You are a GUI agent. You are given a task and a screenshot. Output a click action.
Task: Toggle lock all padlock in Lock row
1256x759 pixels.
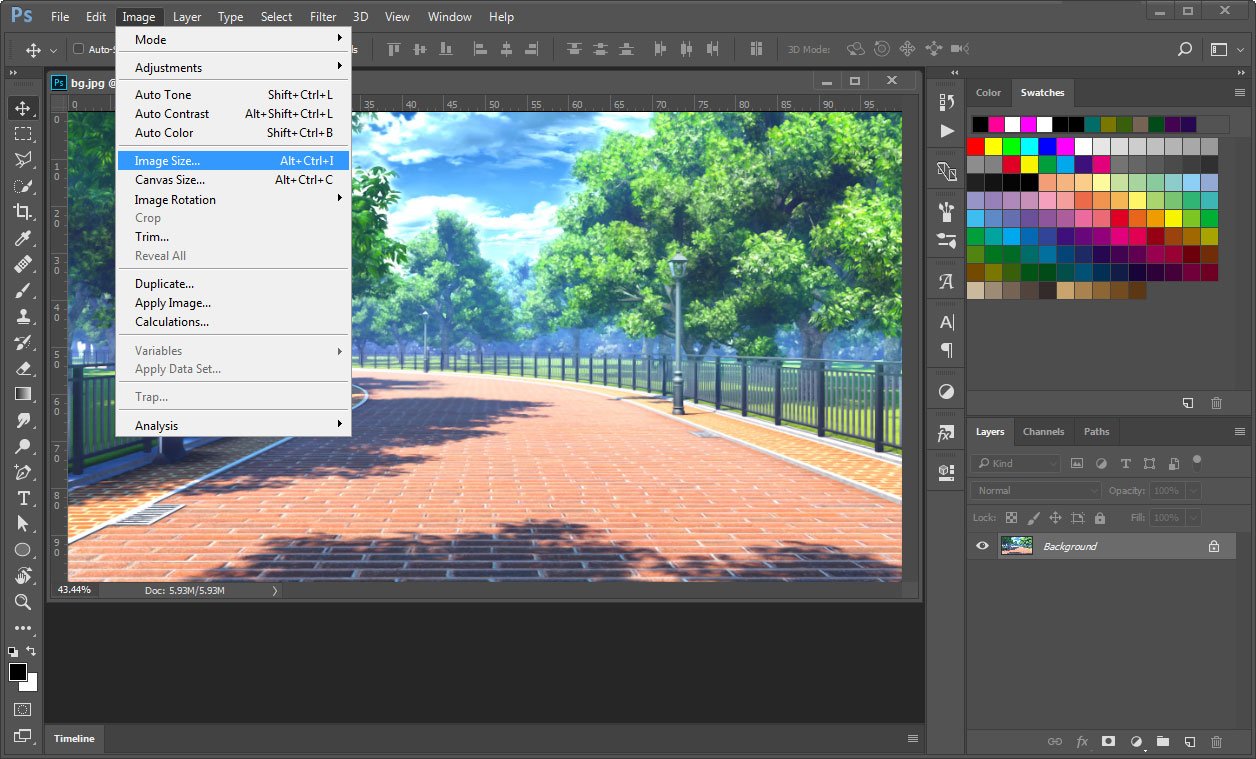click(x=1100, y=518)
